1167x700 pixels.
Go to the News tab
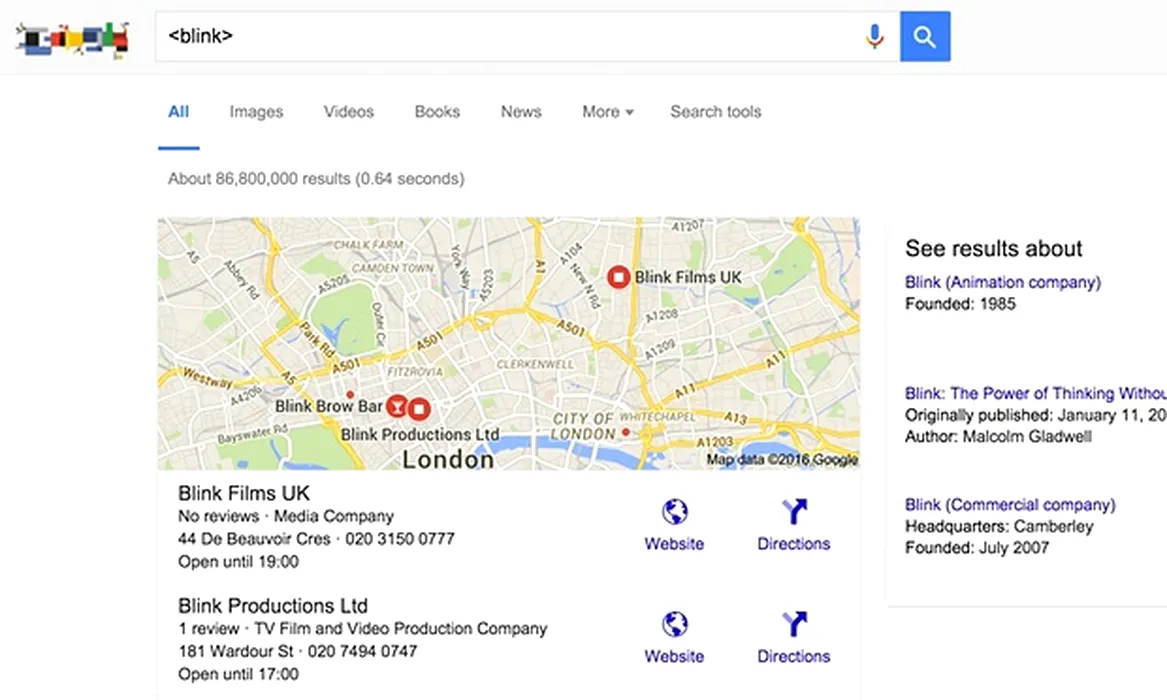pos(521,112)
